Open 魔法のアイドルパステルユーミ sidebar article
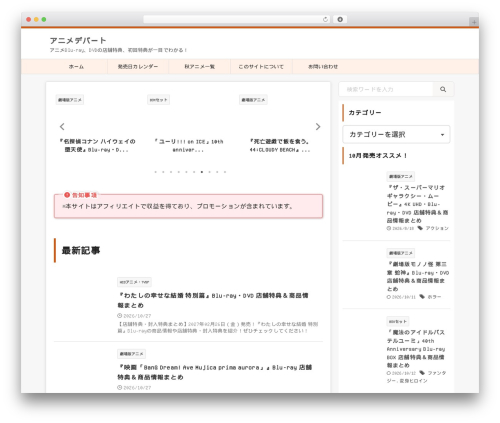The image size is (500, 423). 416,349
